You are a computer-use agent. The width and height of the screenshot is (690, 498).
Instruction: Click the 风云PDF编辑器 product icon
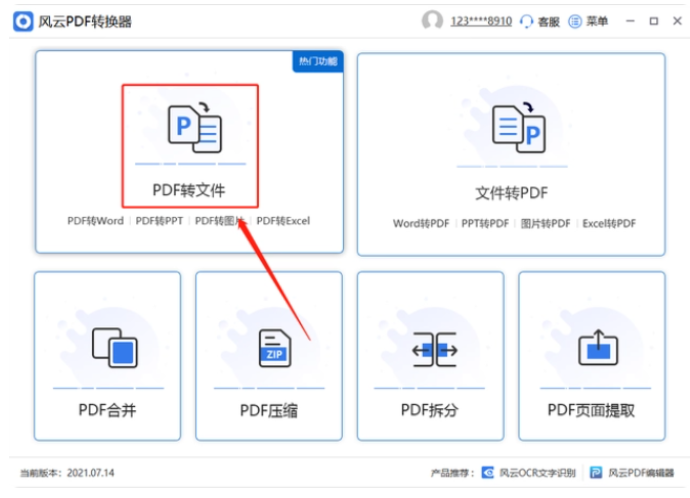click(x=596, y=472)
